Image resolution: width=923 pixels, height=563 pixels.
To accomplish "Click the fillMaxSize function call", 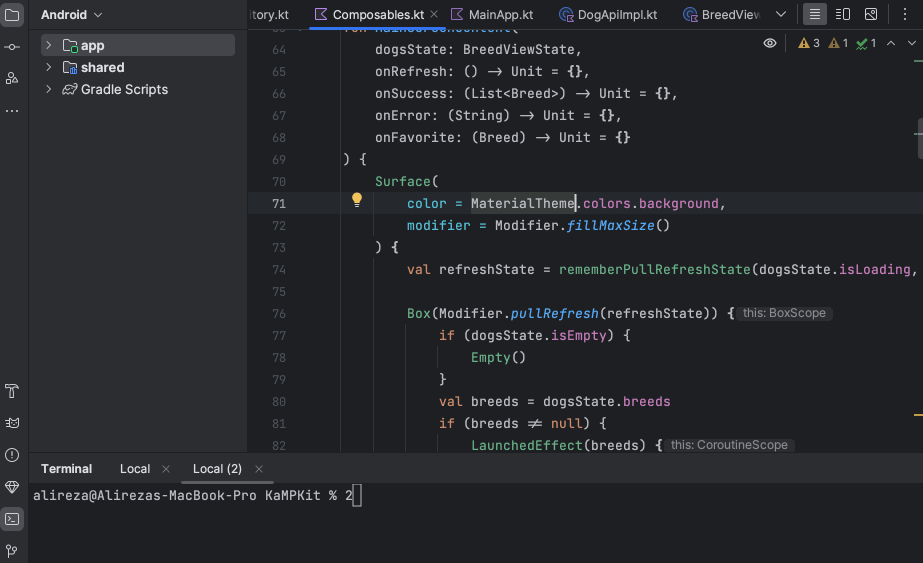I will [x=610, y=226].
